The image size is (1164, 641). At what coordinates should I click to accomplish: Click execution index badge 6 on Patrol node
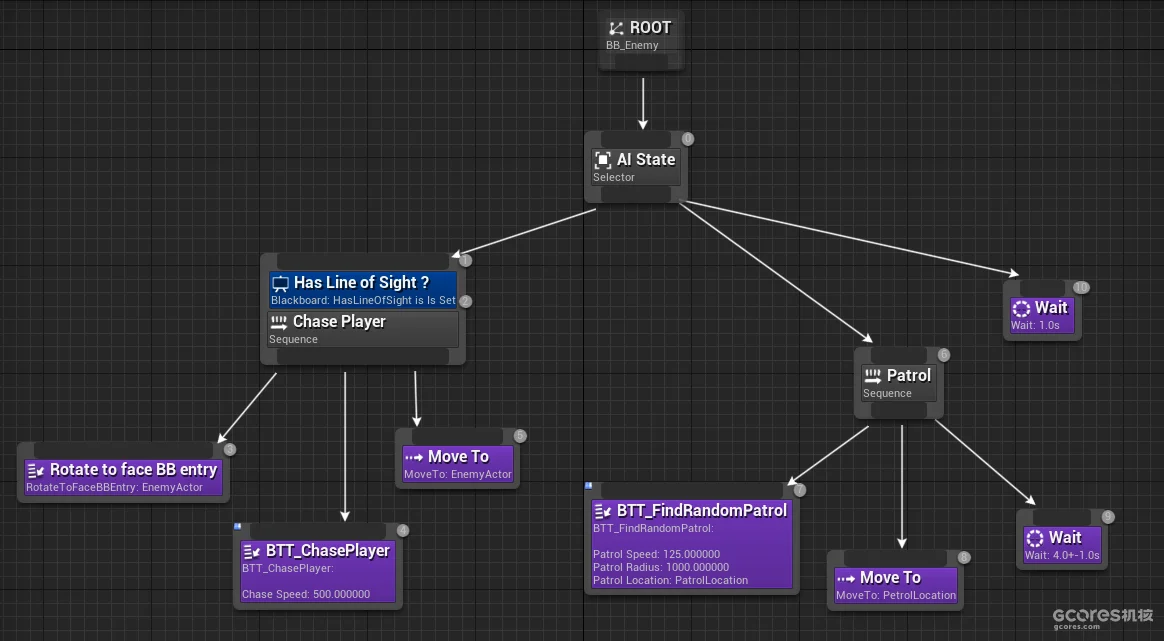pyautogui.click(x=943, y=355)
